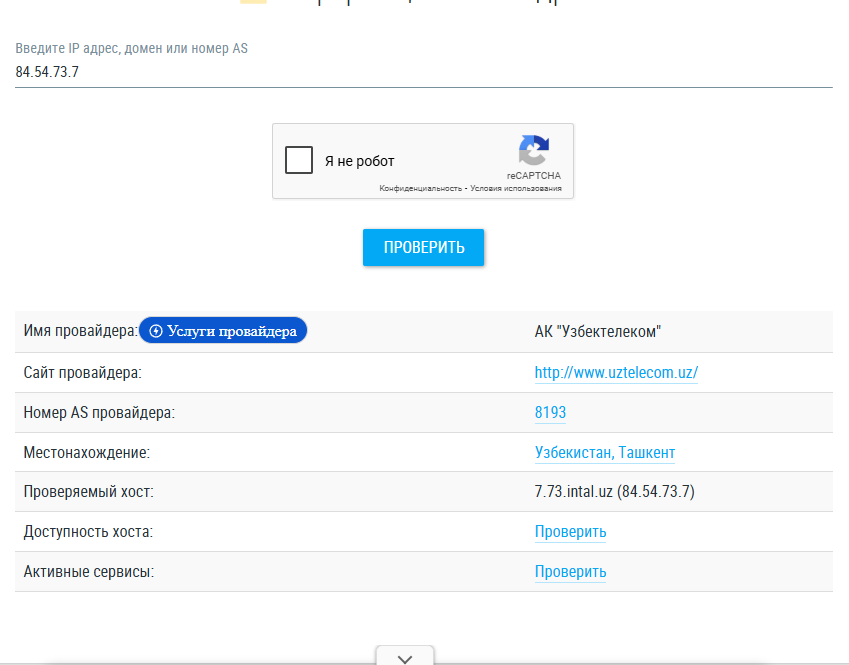The width and height of the screenshot is (849, 665).
Task: Click 'Проверить' next to Активные сервисы
Action: coord(570,572)
